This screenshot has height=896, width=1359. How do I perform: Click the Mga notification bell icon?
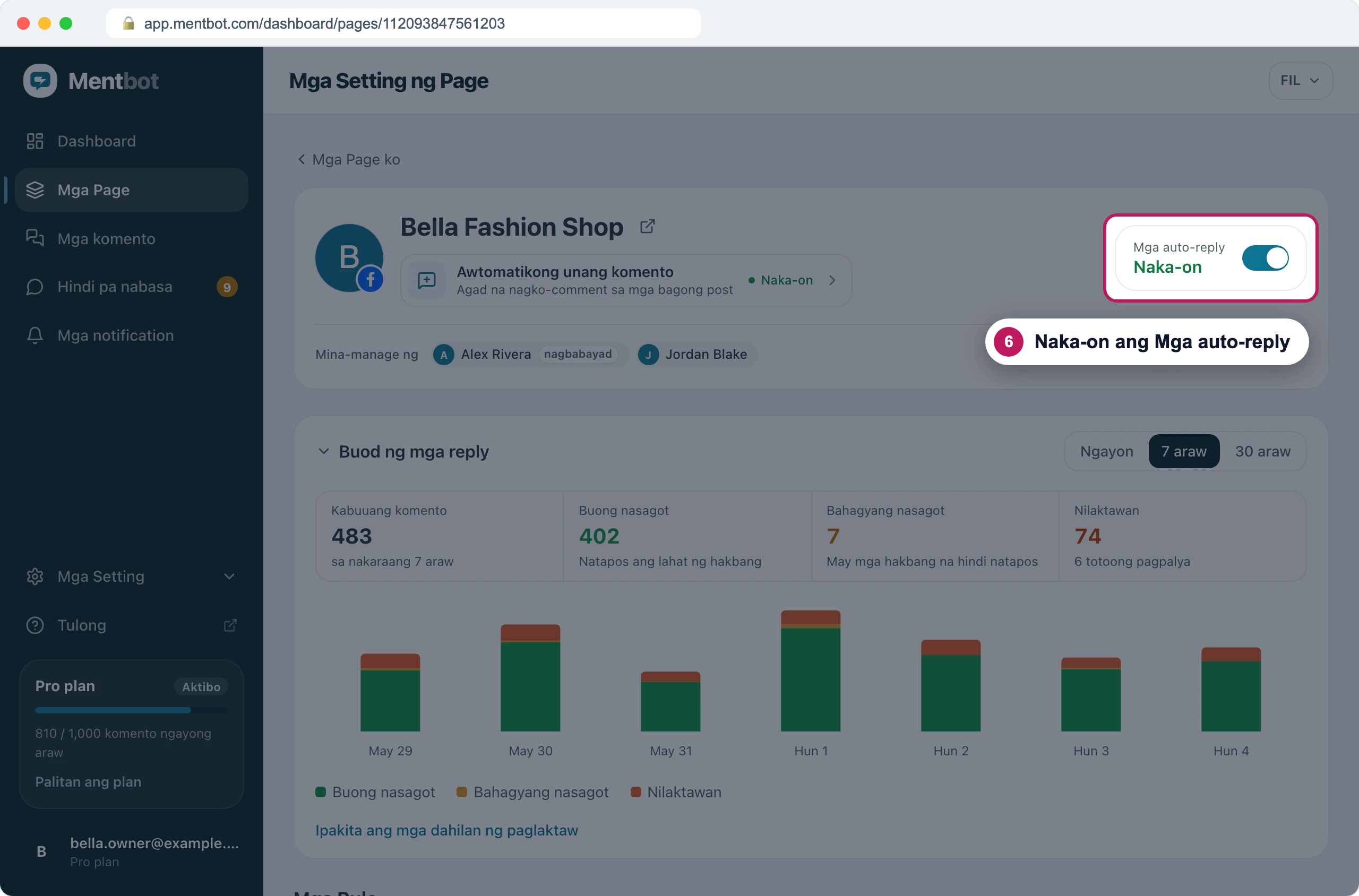click(x=35, y=335)
